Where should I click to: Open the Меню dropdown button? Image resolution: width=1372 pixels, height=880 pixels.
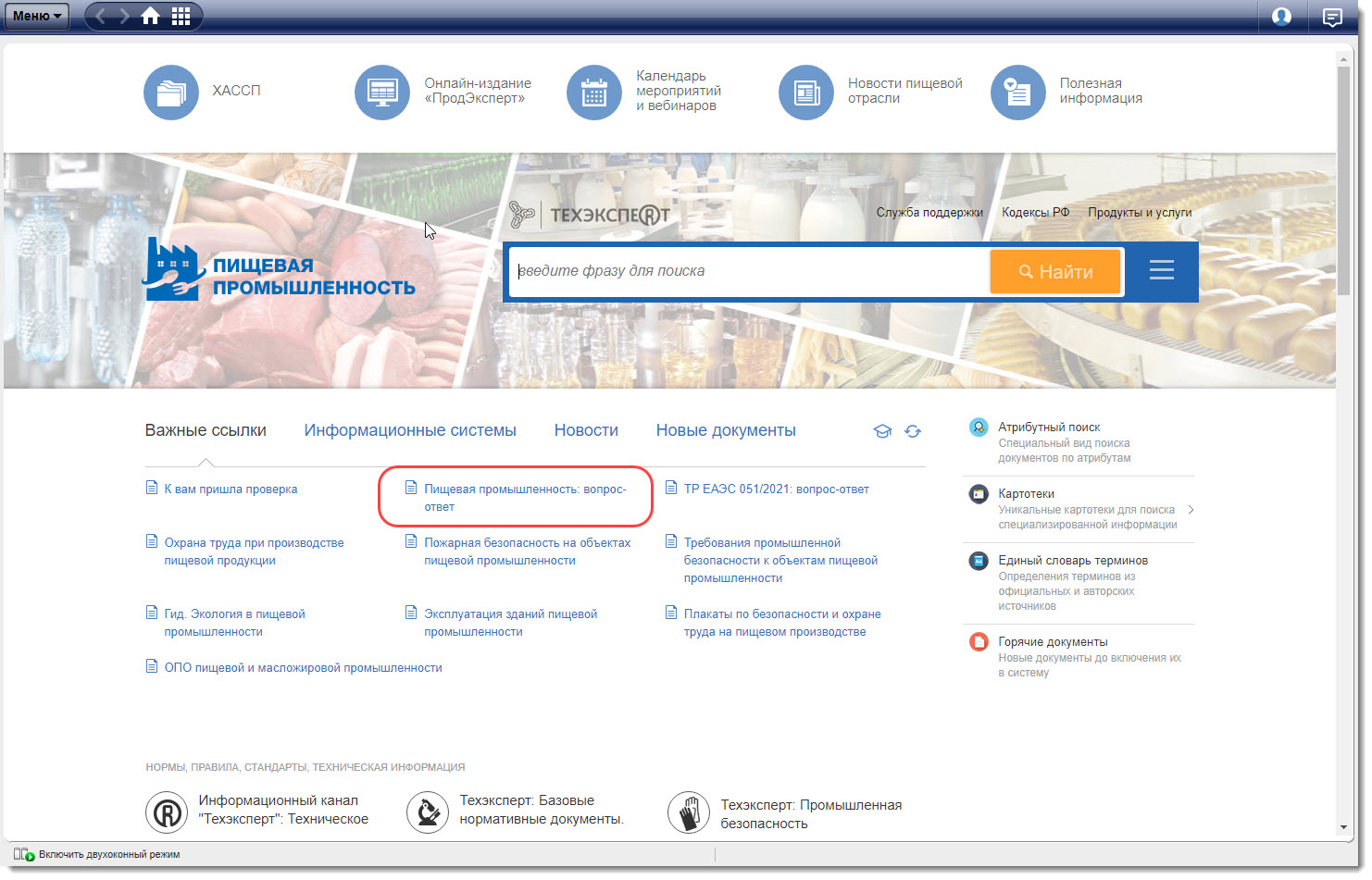[37, 16]
